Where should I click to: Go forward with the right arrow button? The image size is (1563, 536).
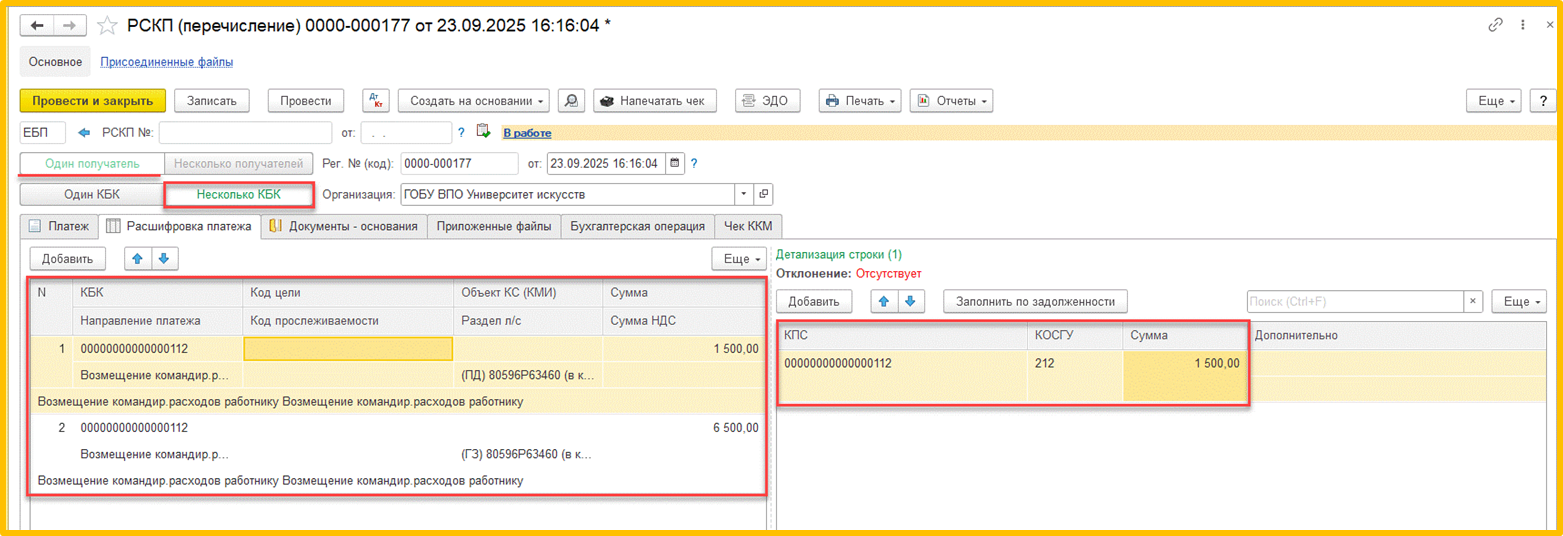pos(70,25)
